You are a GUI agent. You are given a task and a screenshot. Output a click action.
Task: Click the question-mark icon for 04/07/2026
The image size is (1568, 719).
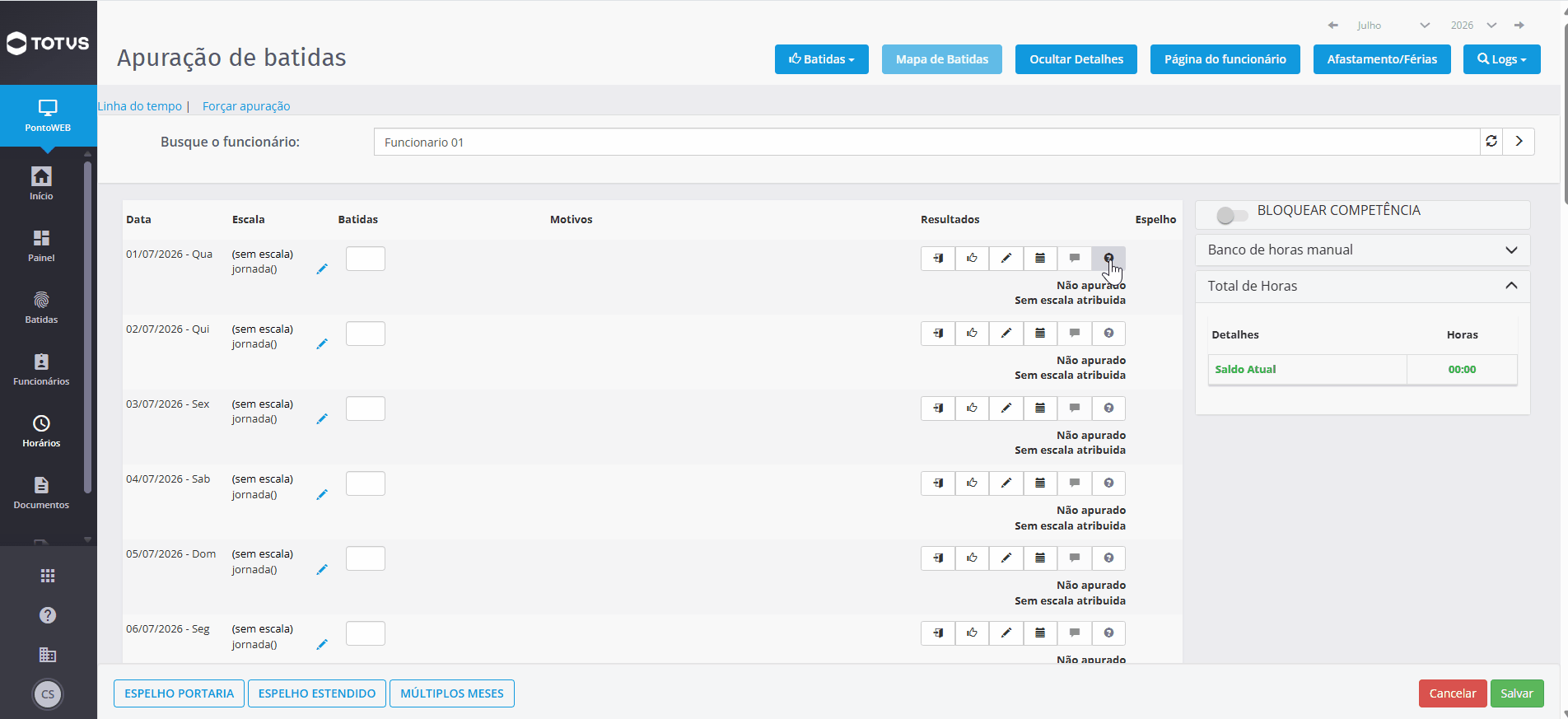tap(1108, 483)
